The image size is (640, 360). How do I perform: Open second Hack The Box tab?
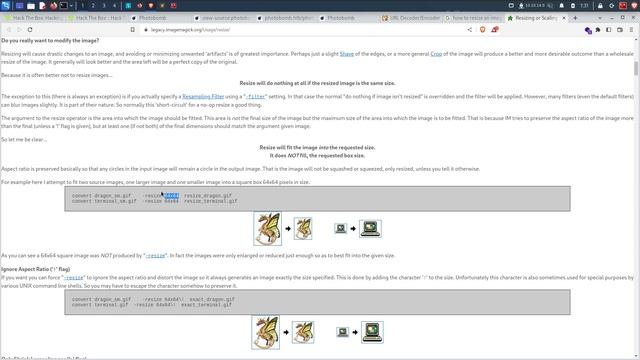96,18
